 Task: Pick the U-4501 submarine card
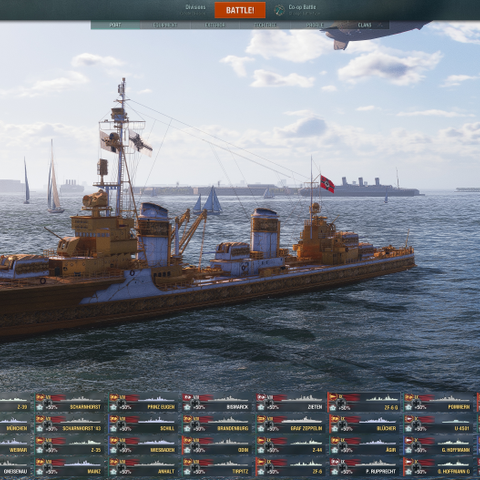pyautogui.click(x=438, y=424)
